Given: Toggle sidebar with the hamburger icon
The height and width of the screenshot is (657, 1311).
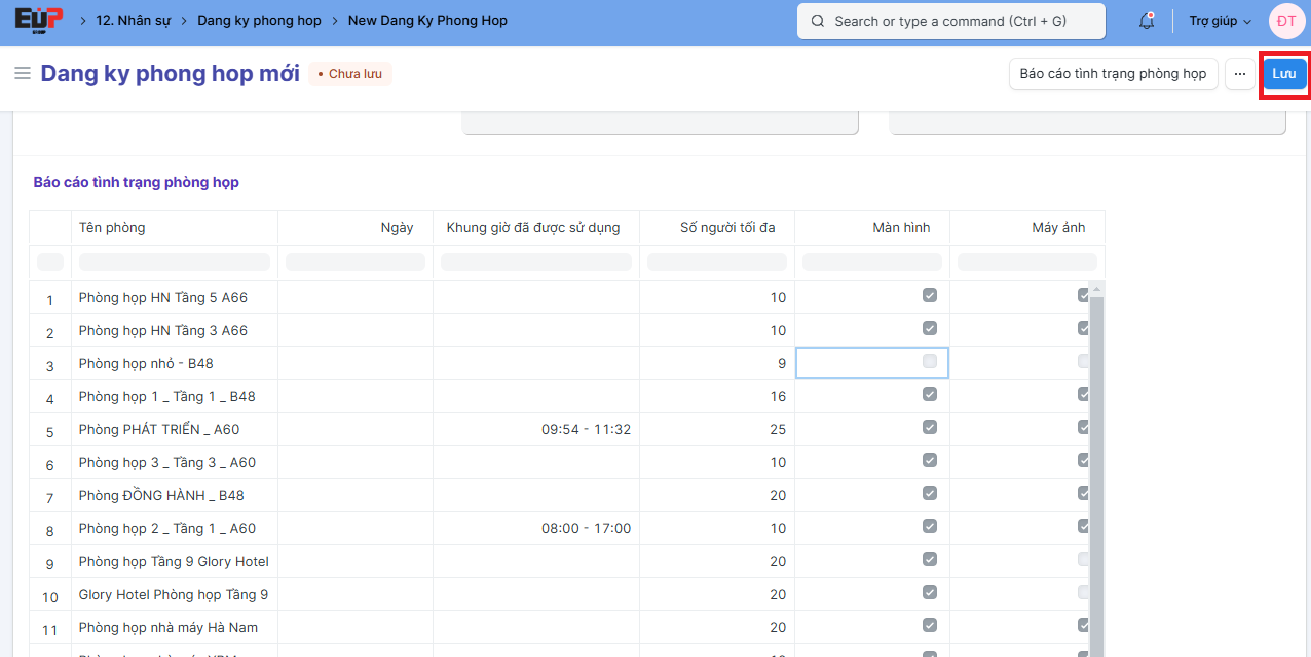Looking at the screenshot, I should pyautogui.click(x=22, y=74).
